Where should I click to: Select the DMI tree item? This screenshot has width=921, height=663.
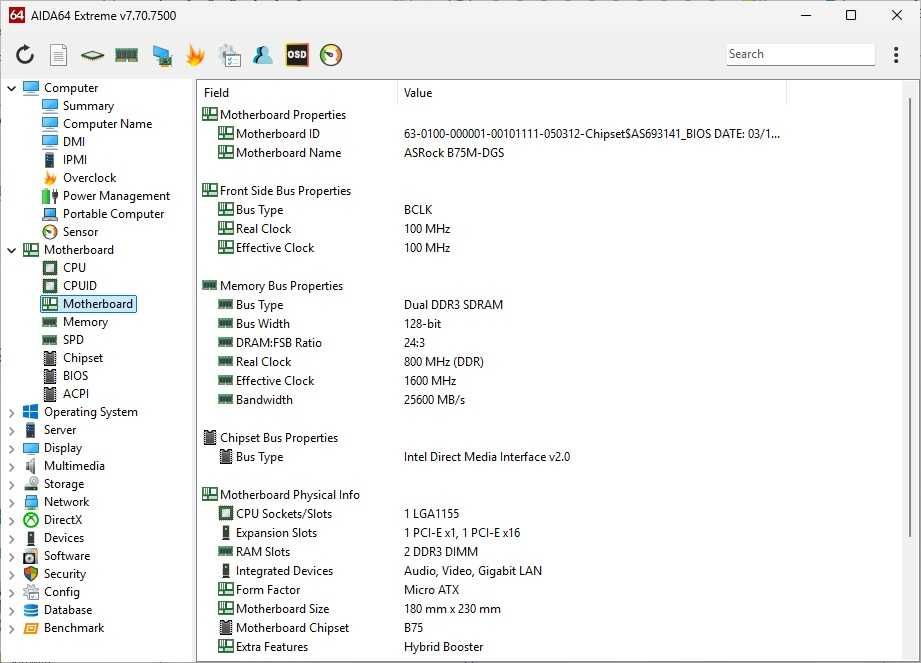pyautogui.click(x=73, y=142)
